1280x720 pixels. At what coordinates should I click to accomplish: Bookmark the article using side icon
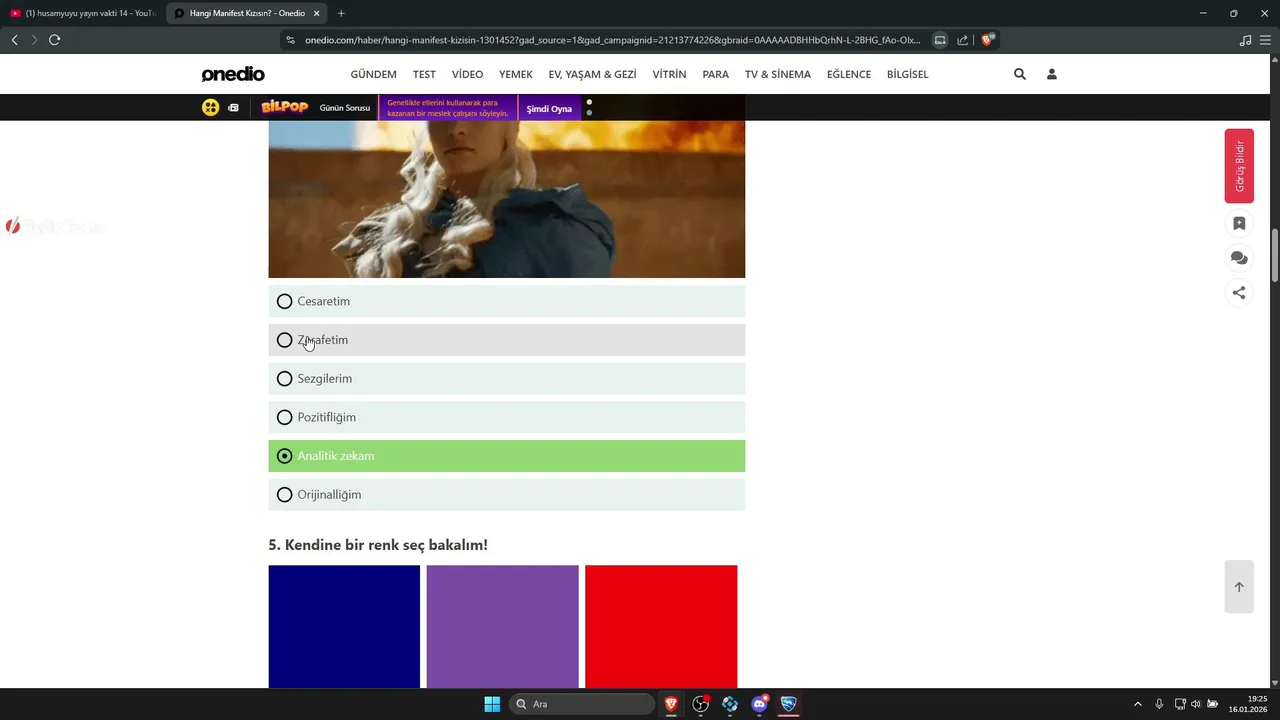point(1239,224)
